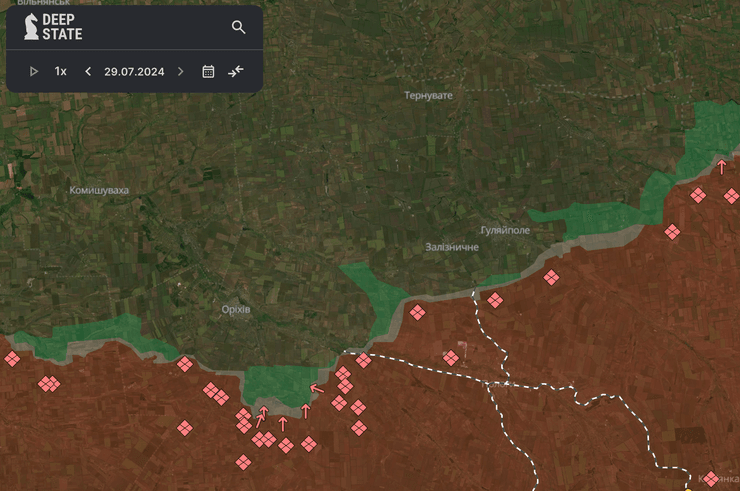This screenshot has width=740, height=491.
Task: Select the Оріхів town label
Action: pos(236,310)
